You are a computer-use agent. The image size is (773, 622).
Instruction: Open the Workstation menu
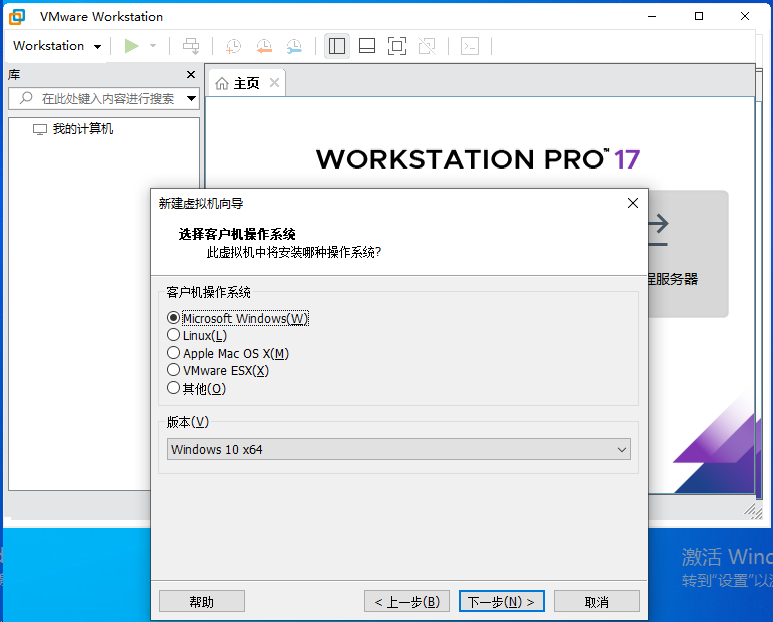pyautogui.click(x=57, y=46)
